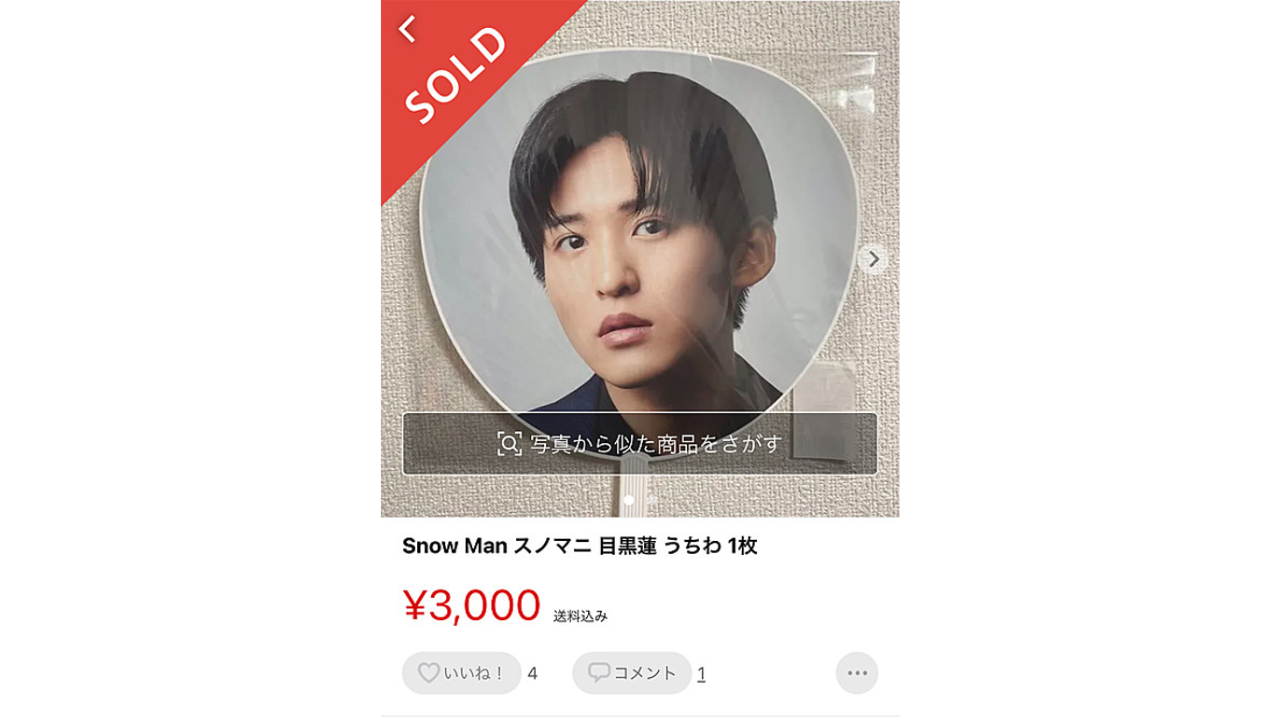This screenshot has width=1280, height=720.
Task: Show next product photo with right arrow
Action: click(x=873, y=259)
